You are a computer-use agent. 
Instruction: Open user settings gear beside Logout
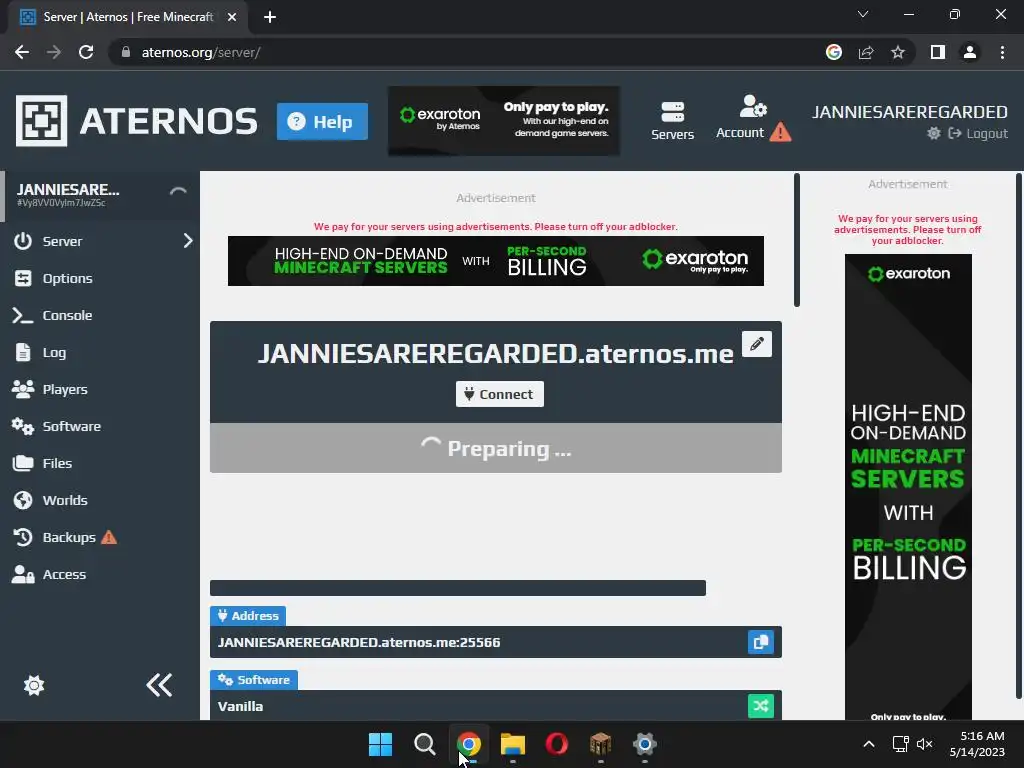click(934, 133)
